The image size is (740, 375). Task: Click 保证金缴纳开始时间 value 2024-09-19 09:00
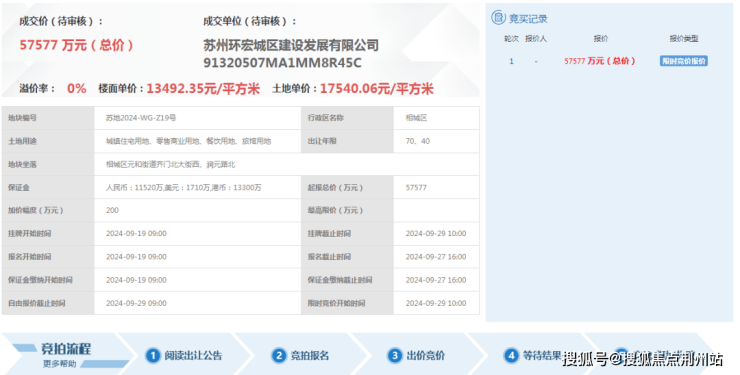pos(136,280)
